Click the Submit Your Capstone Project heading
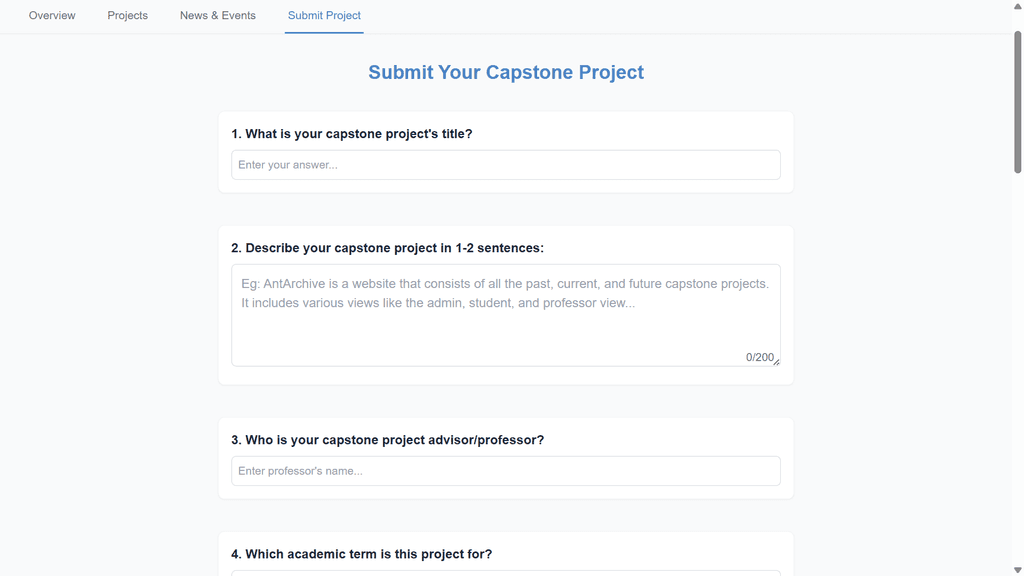 click(x=506, y=72)
